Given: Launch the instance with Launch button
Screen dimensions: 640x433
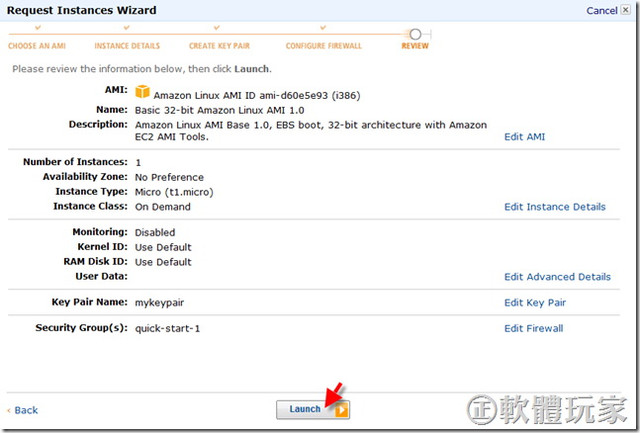Looking at the screenshot, I should [313, 409].
